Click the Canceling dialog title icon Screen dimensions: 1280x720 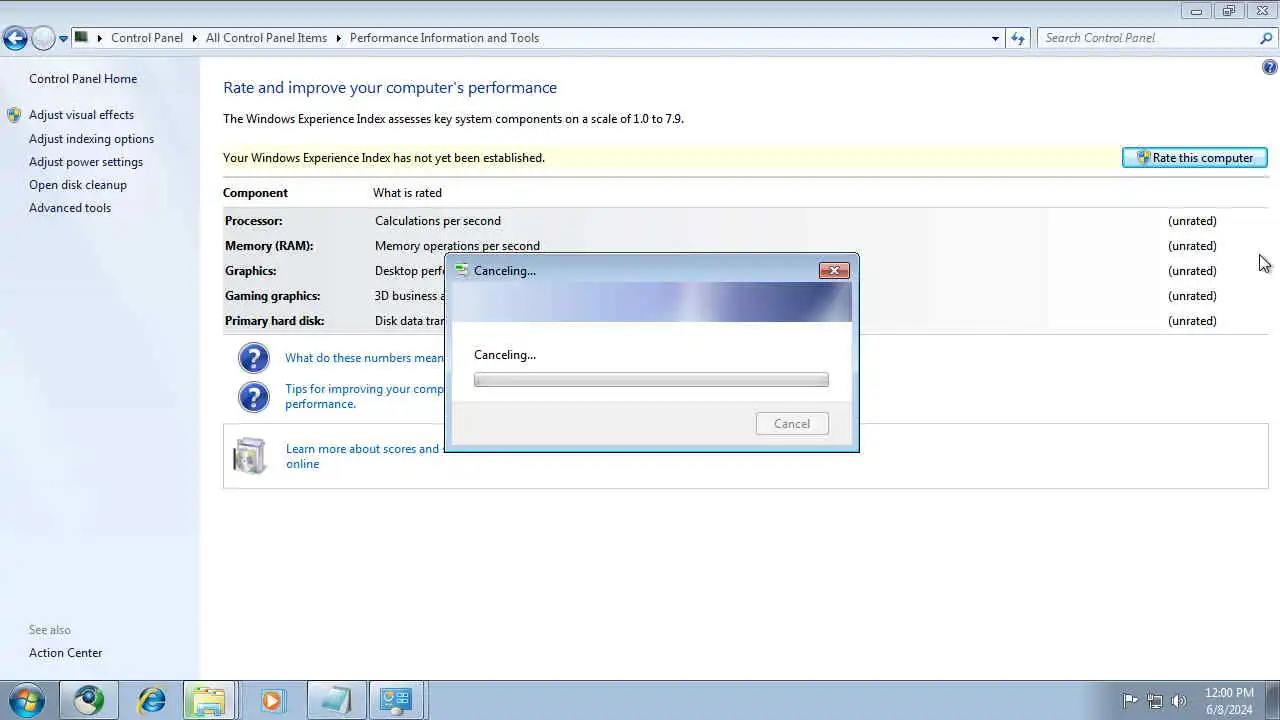(x=461, y=270)
